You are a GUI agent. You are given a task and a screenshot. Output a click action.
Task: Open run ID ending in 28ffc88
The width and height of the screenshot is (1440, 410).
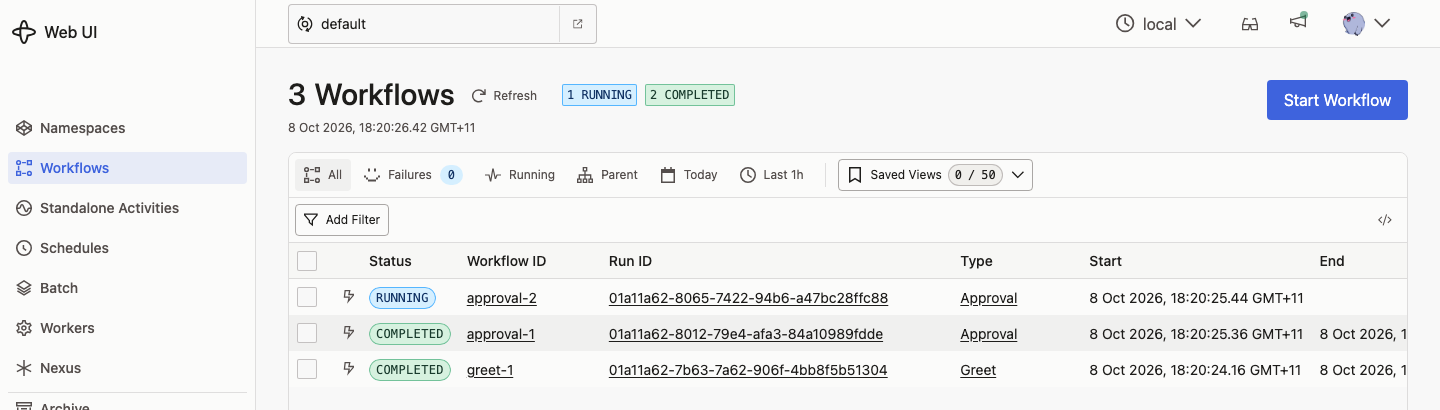tap(749, 298)
